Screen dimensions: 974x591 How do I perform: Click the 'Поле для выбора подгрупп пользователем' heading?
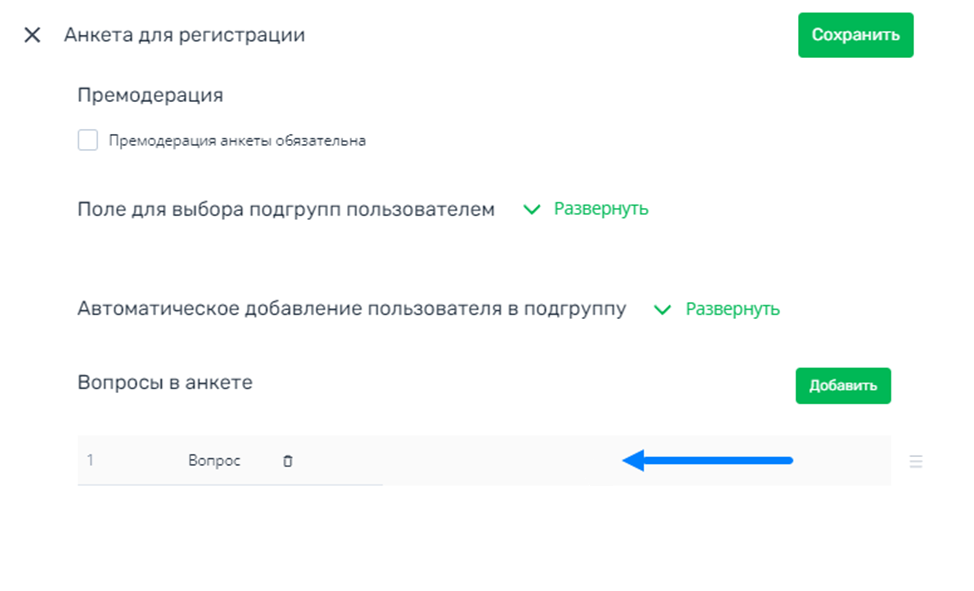coord(286,209)
